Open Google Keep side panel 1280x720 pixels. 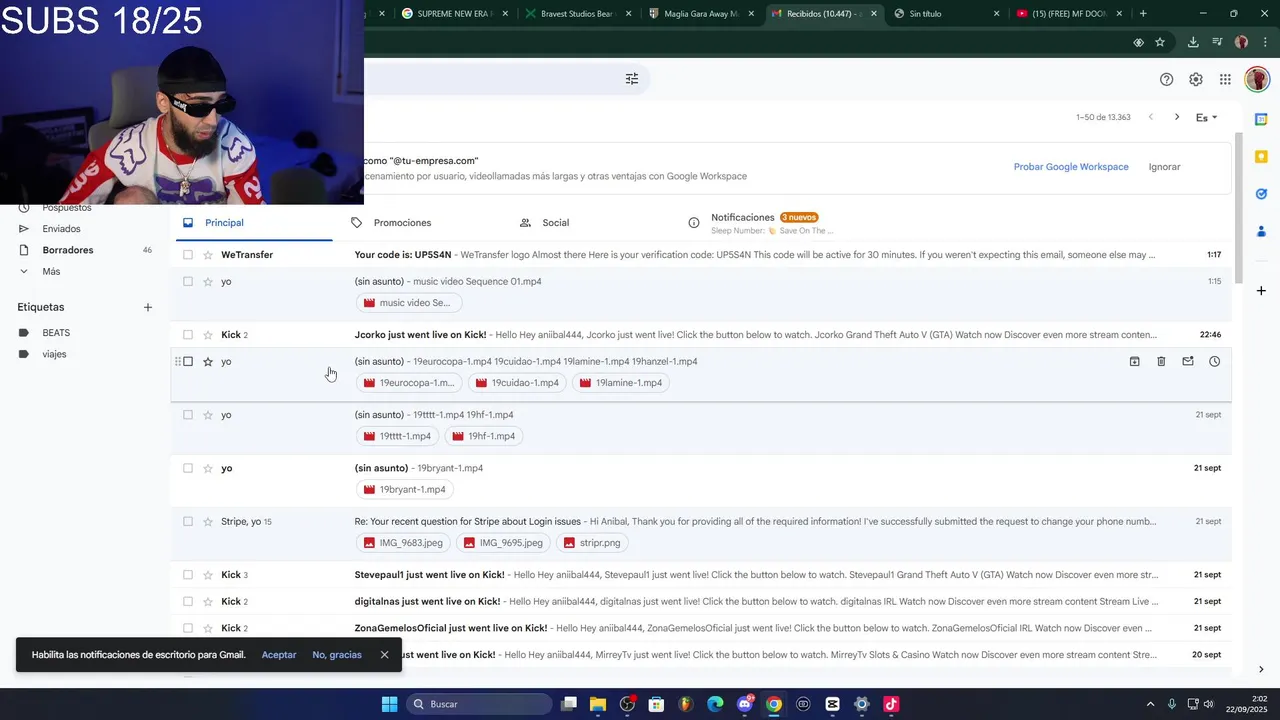coord(1261,156)
